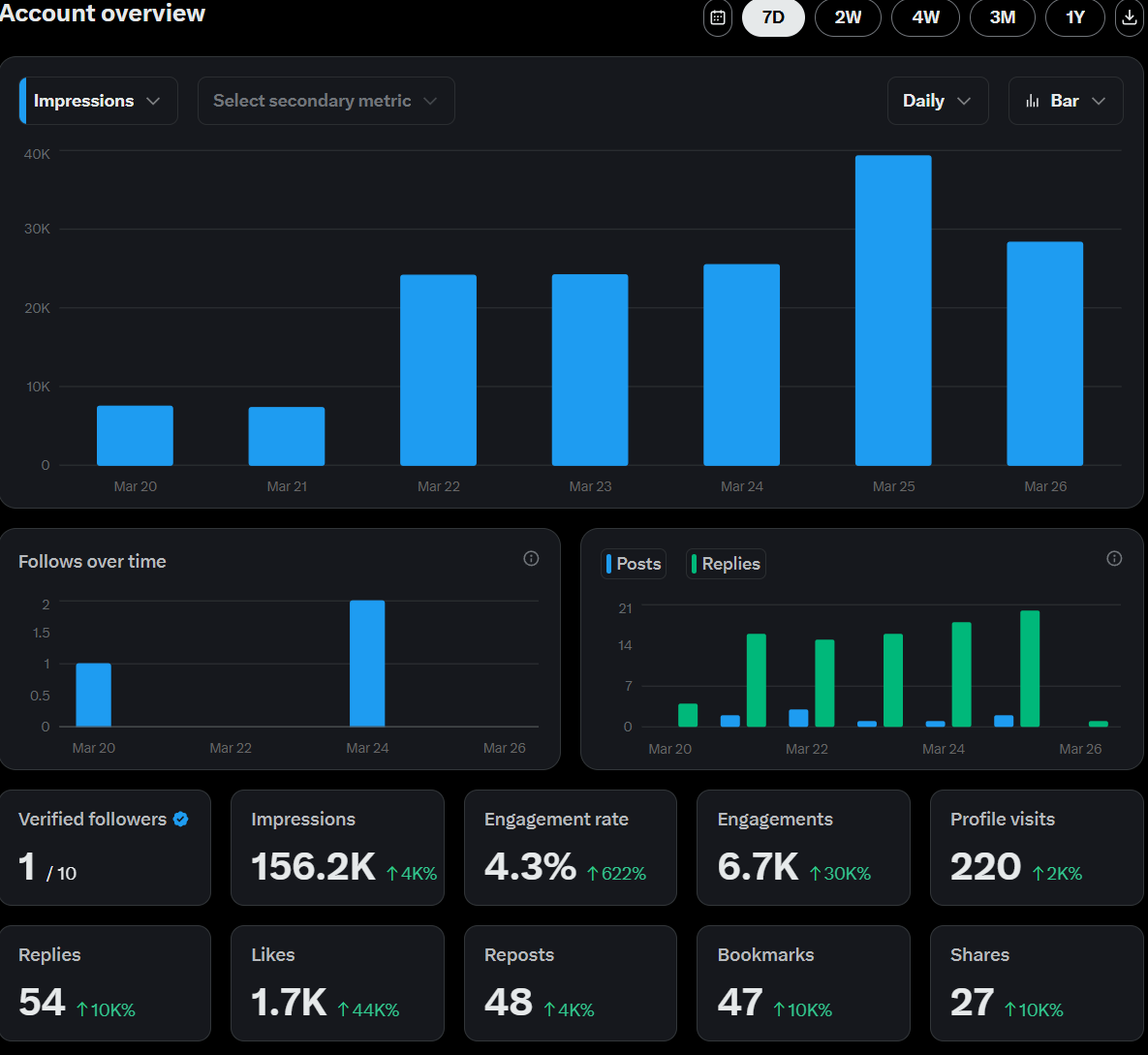This screenshot has width=1148, height=1055.
Task: Select the 7D time range
Action: 773,17
